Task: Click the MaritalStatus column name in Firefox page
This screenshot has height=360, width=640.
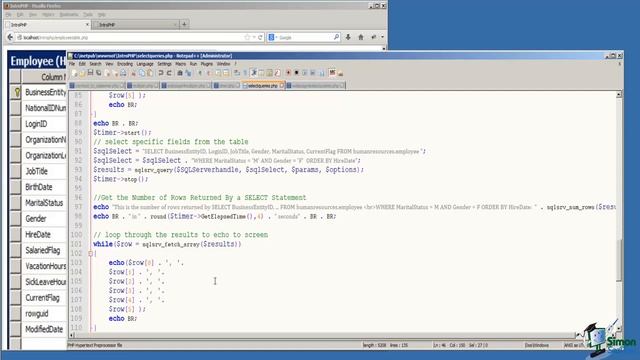Action: point(44,203)
